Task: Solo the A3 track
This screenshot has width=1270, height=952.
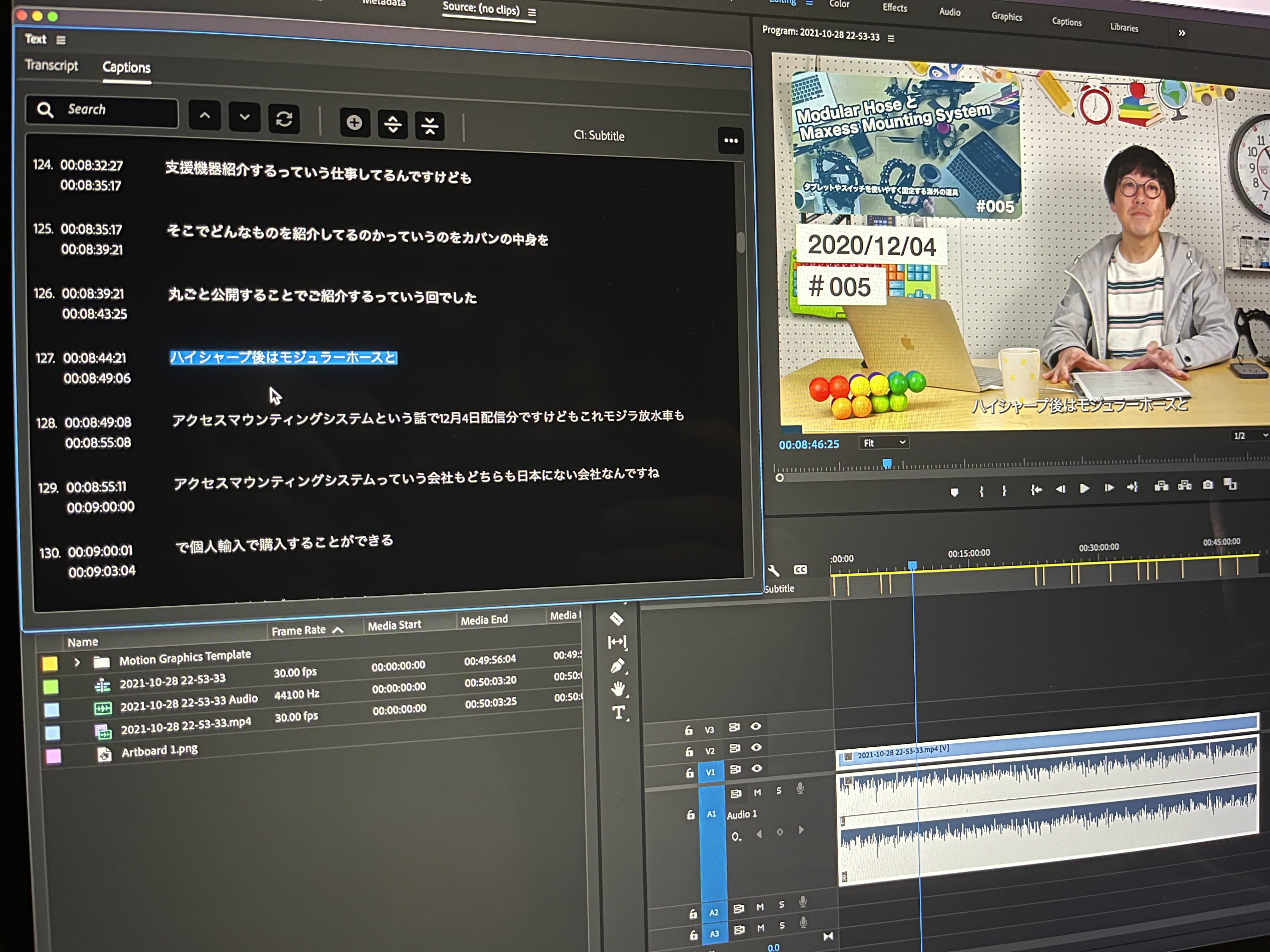Action: tap(782, 926)
